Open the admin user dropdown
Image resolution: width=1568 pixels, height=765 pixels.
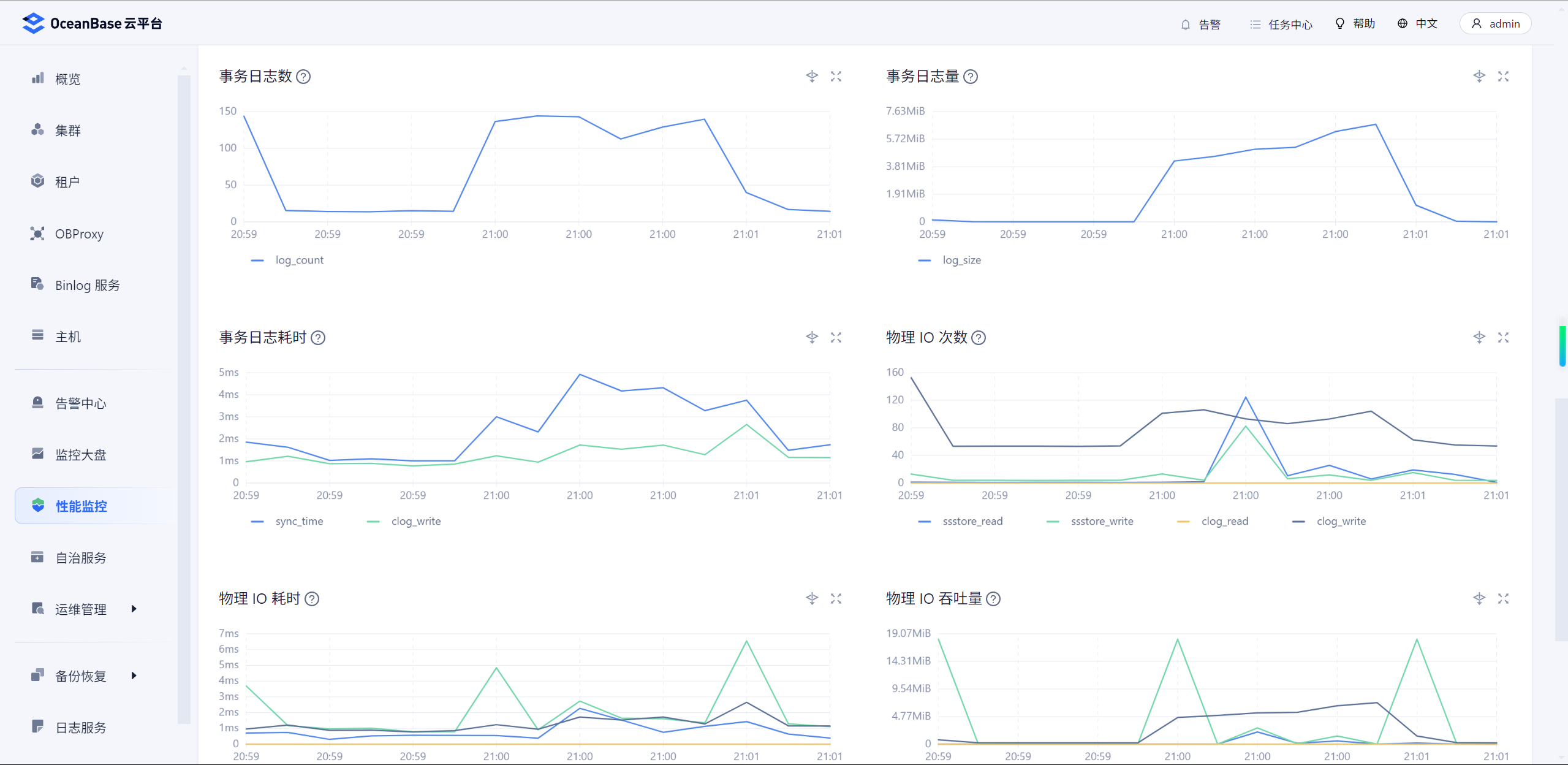coord(1495,24)
